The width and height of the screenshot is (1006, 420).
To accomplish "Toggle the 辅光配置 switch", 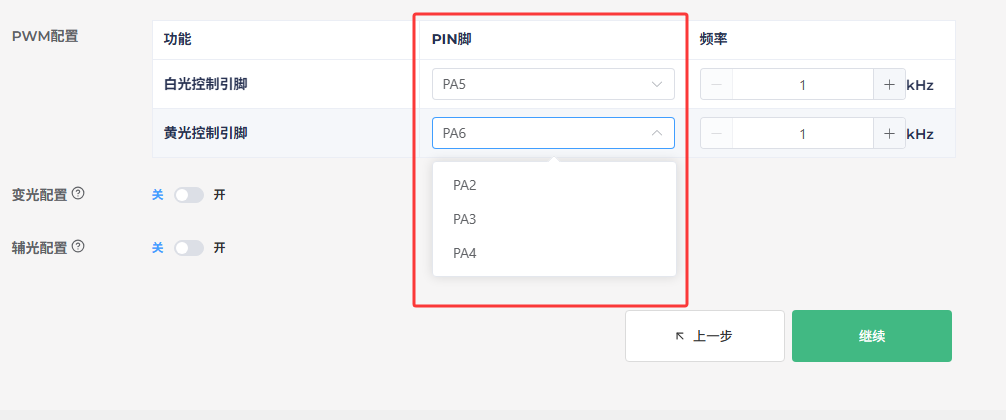I will point(189,248).
